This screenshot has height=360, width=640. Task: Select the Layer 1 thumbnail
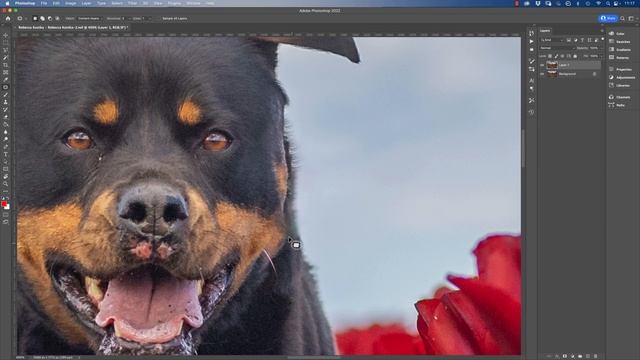pyautogui.click(x=552, y=65)
